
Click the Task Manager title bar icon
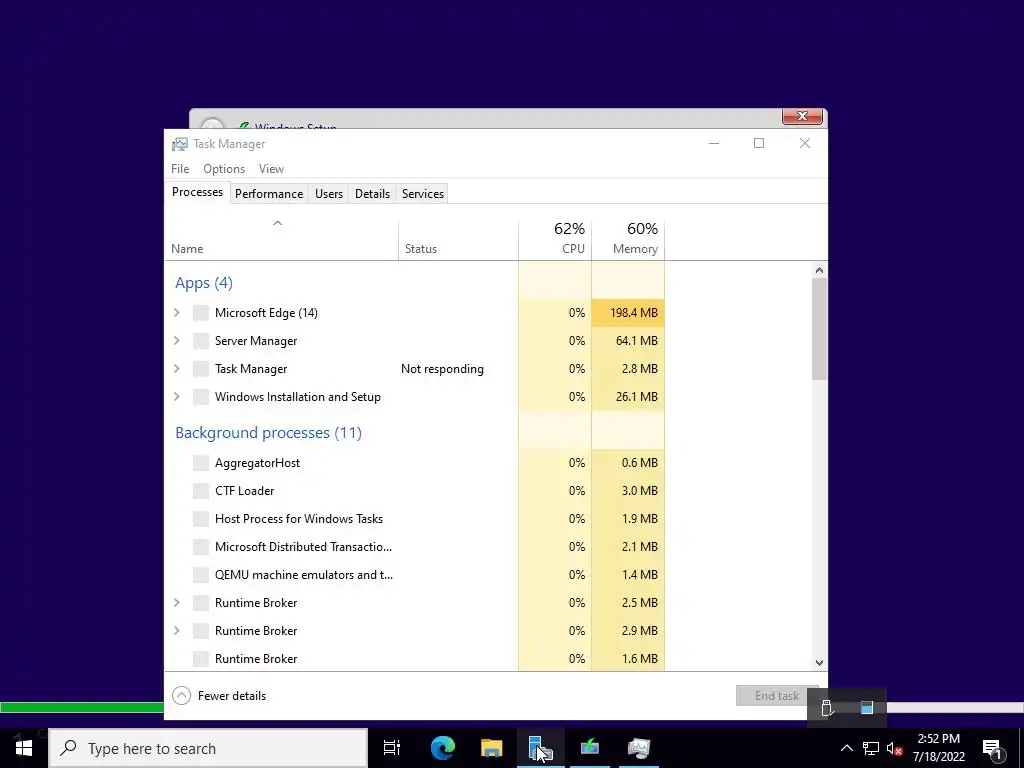coord(180,144)
